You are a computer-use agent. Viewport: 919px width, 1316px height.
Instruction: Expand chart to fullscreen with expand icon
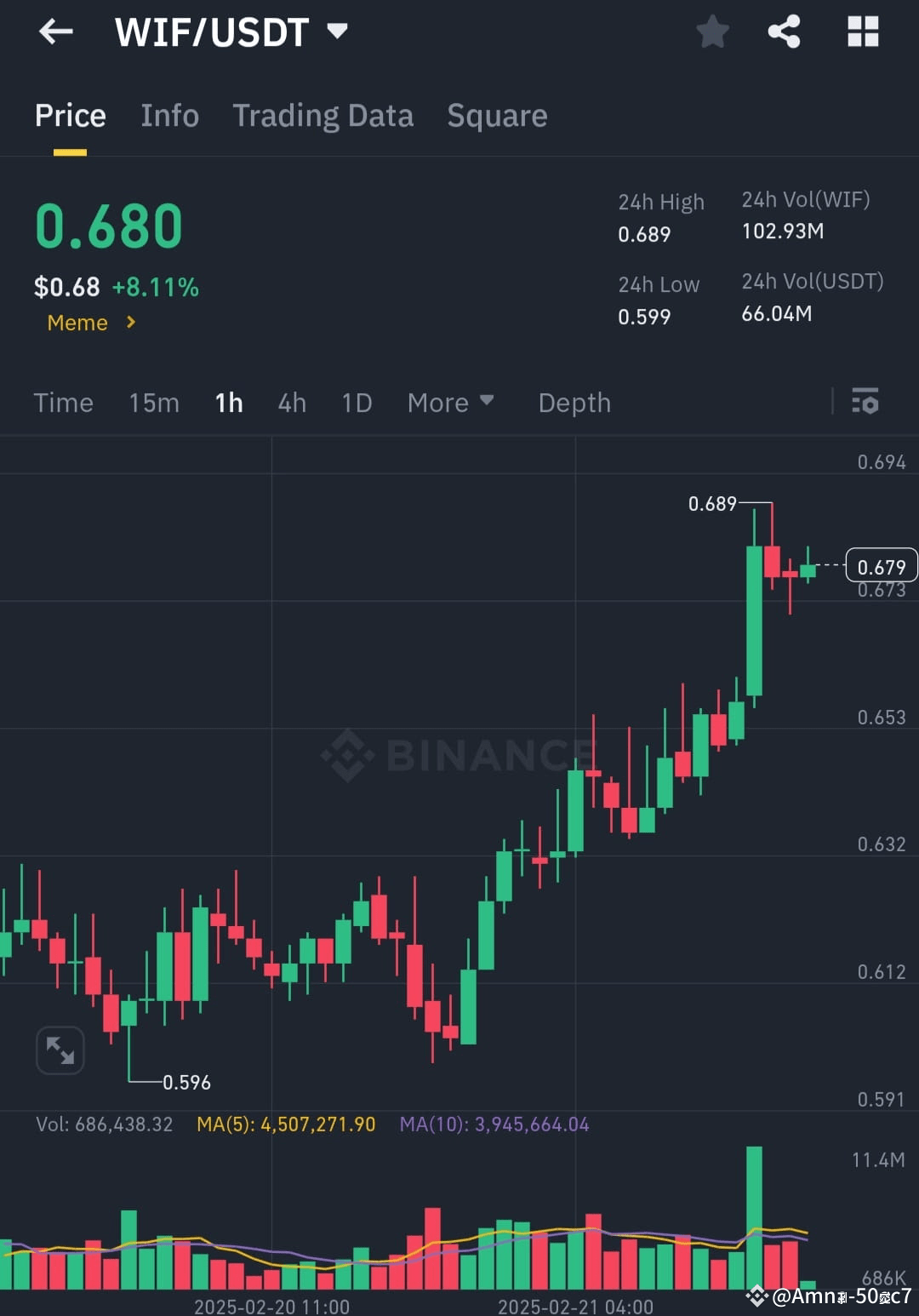click(60, 1050)
